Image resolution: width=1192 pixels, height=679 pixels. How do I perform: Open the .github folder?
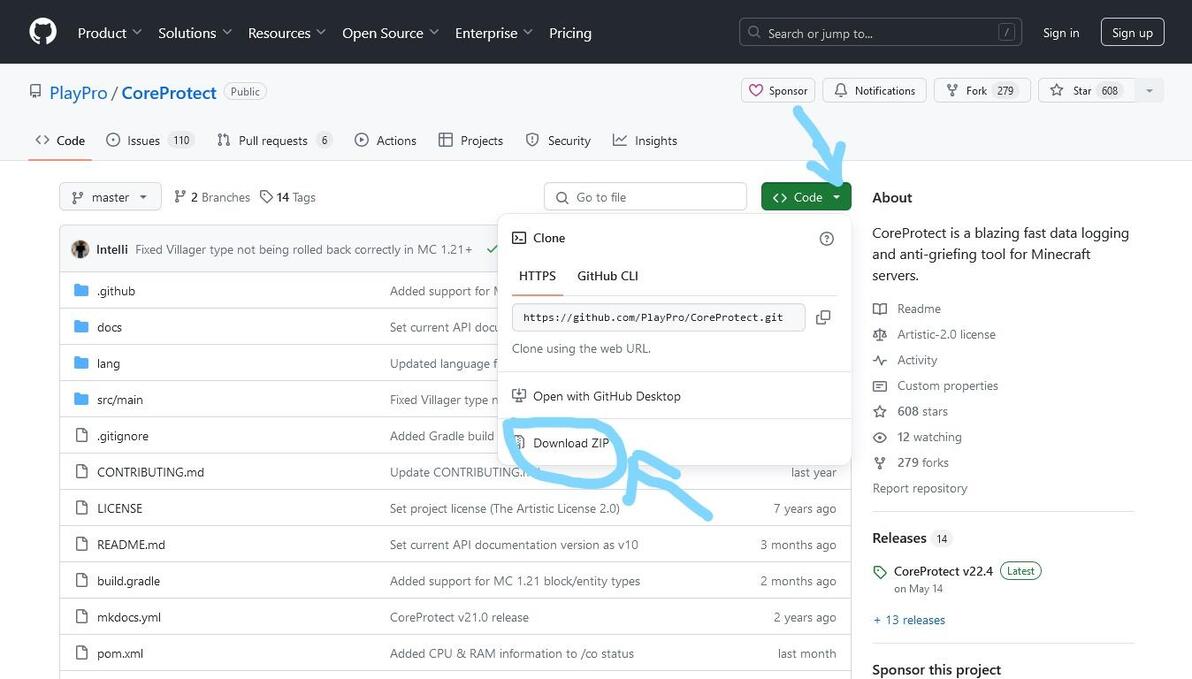click(116, 291)
